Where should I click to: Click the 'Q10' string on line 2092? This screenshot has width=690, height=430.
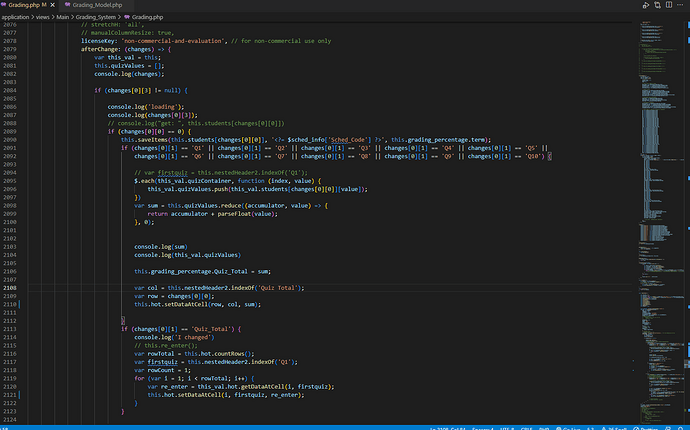534,156
